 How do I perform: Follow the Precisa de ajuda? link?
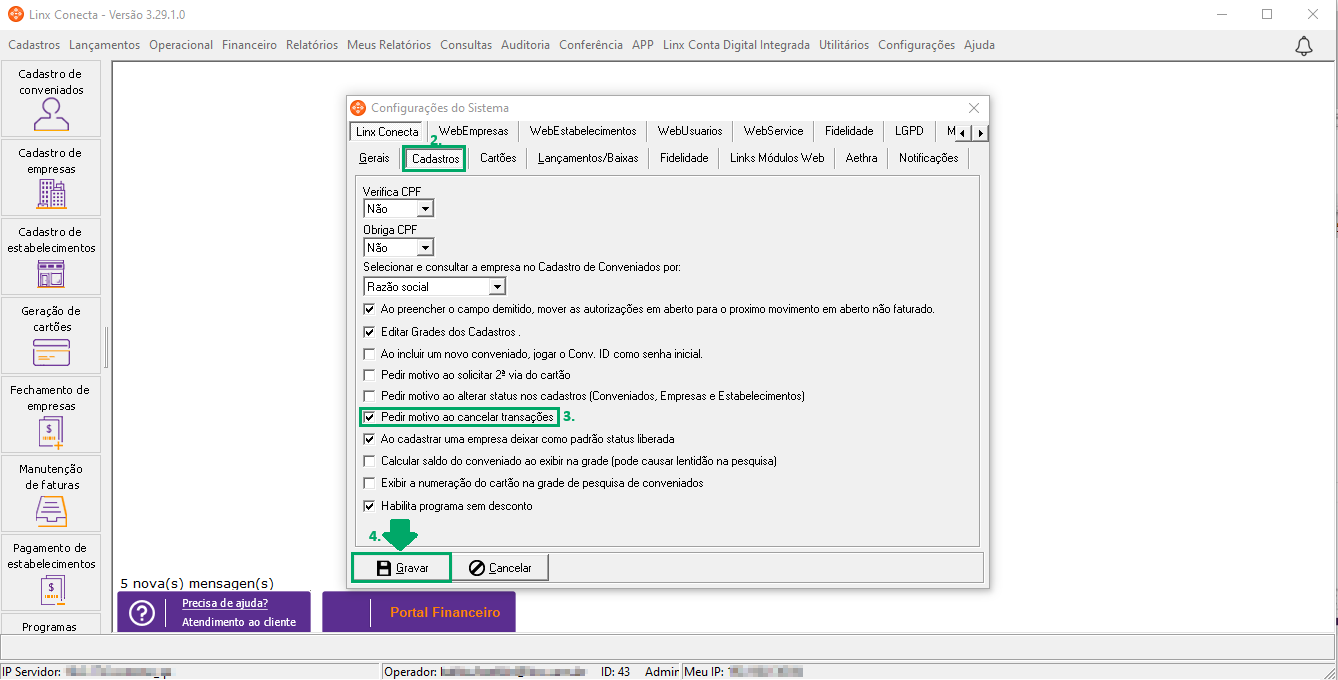(x=225, y=603)
